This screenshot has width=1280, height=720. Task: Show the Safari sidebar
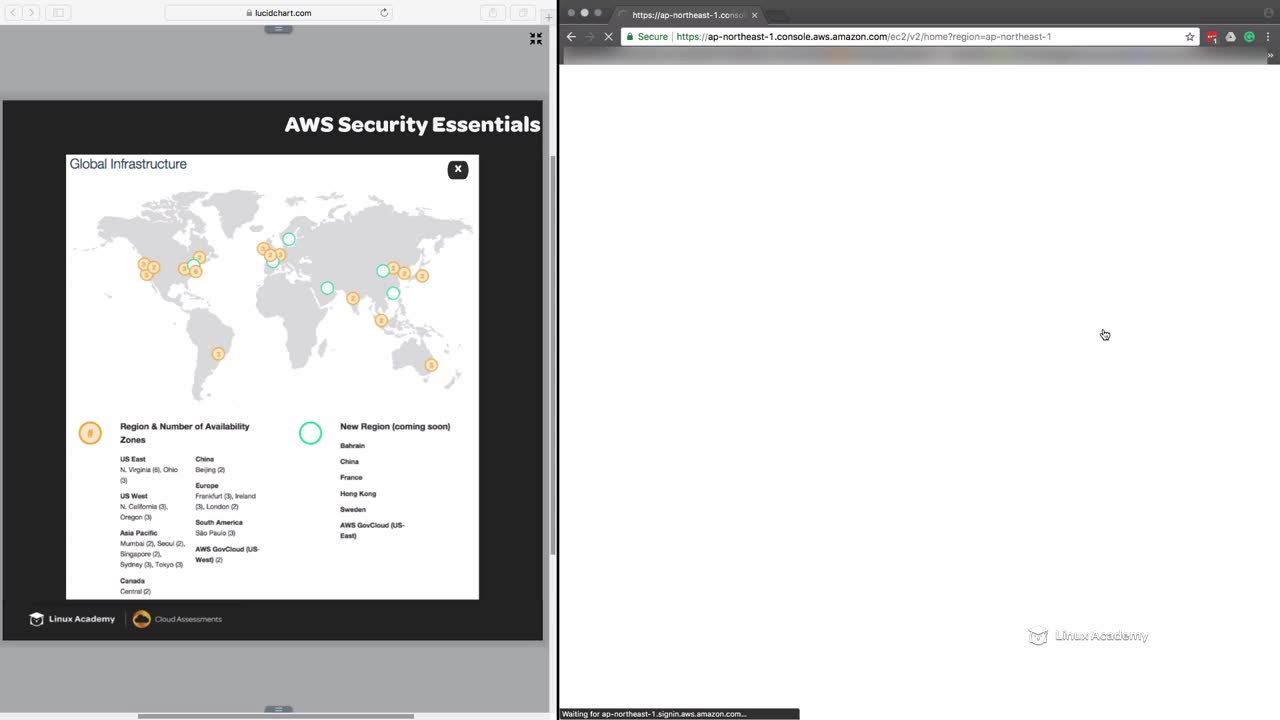click(58, 13)
